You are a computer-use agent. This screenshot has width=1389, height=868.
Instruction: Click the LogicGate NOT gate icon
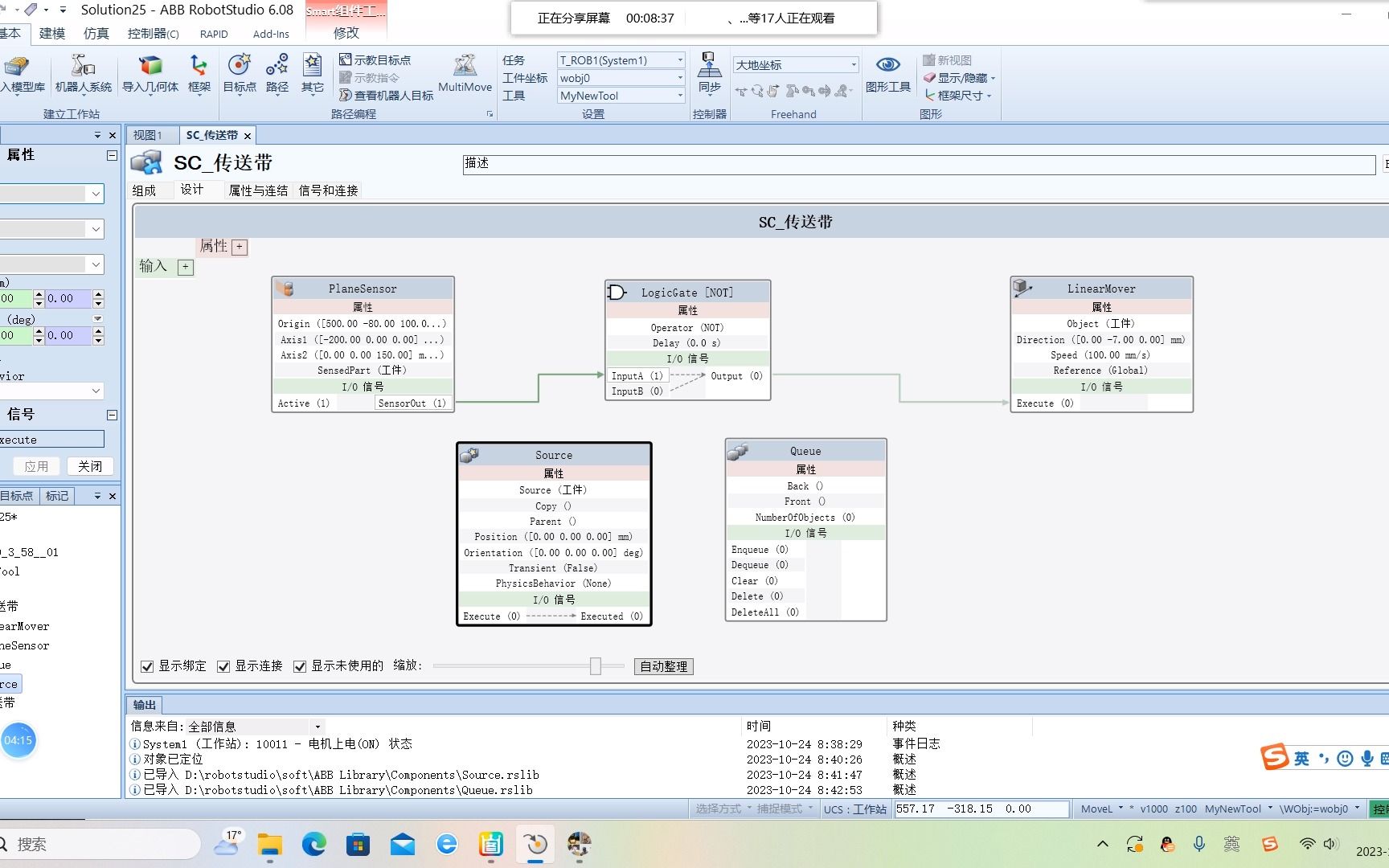coord(617,292)
